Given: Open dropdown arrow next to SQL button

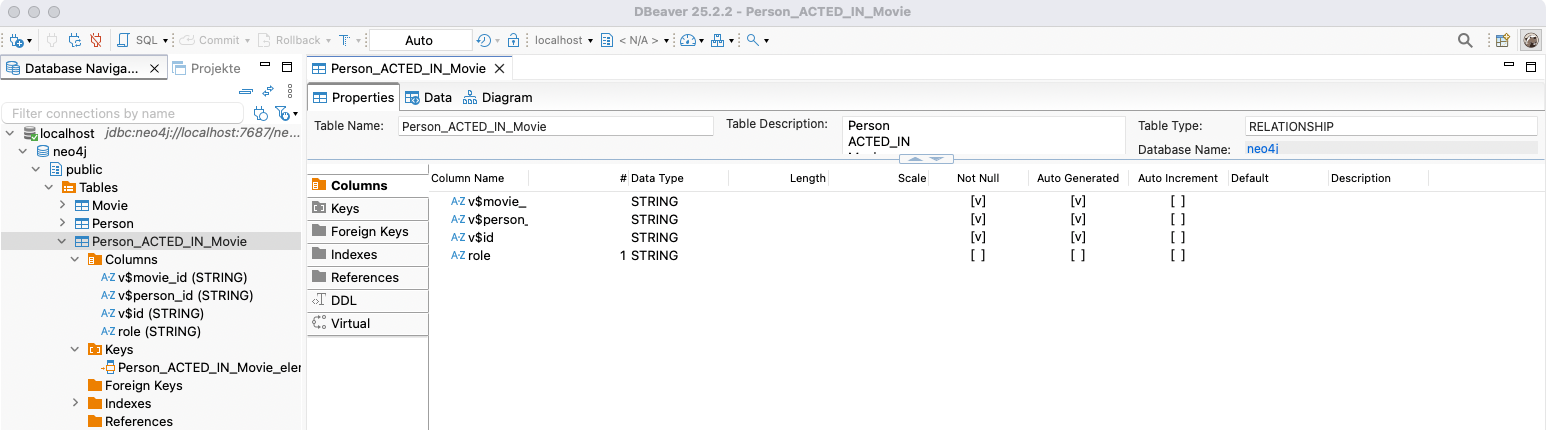Looking at the screenshot, I should tap(166, 41).
